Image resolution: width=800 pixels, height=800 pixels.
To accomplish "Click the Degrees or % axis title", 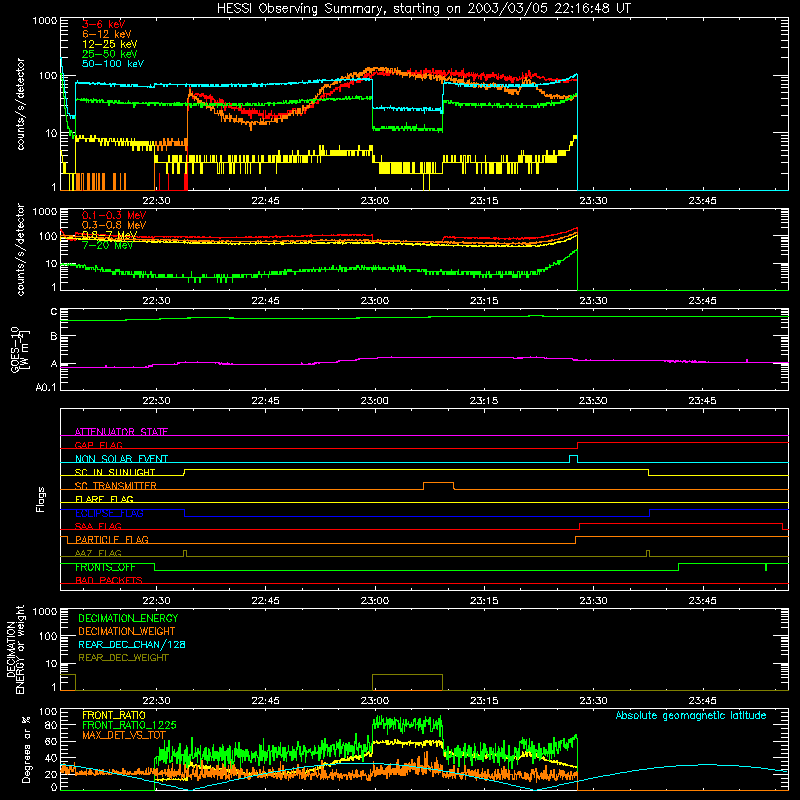I will click(26, 749).
